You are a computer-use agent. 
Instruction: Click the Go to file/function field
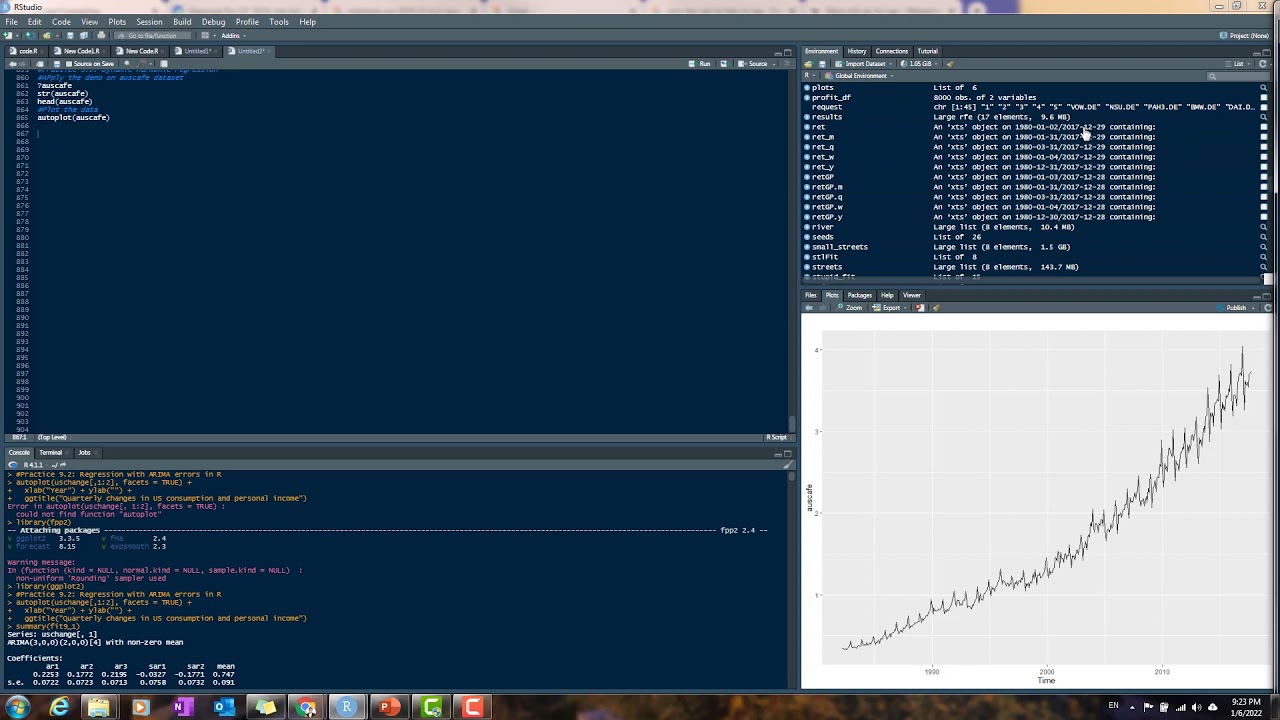tap(152, 36)
